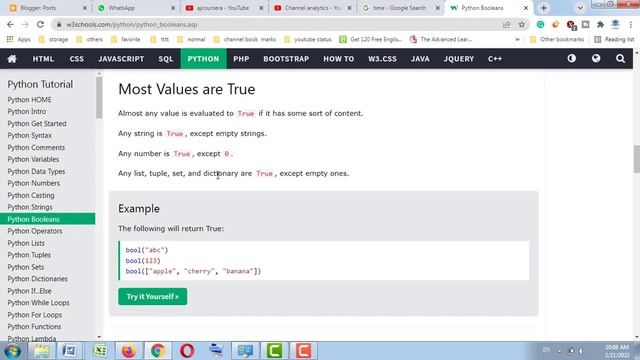640x360 pixels.
Task: Open the Extensions puzzle icon
Action: [600, 24]
